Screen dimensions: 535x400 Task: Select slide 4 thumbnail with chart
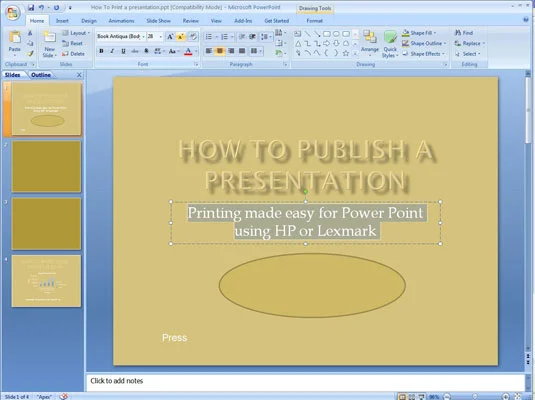pos(46,281)
